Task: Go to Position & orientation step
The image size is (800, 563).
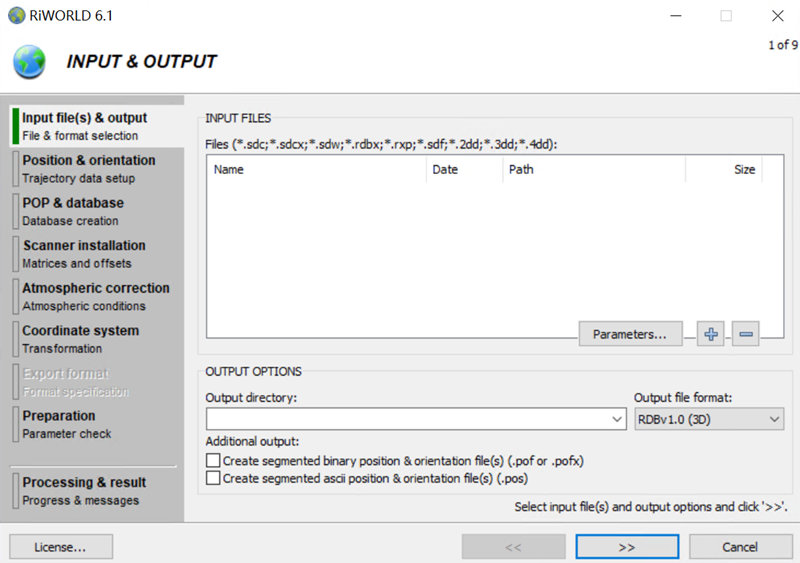Action: (89, 169)
